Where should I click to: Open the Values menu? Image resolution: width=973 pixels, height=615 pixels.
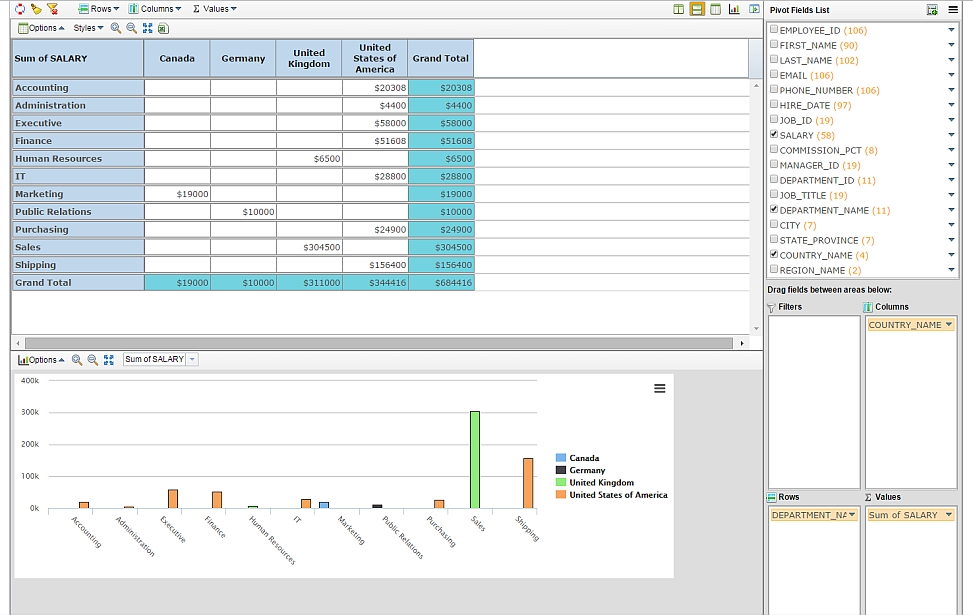[214, 9]
